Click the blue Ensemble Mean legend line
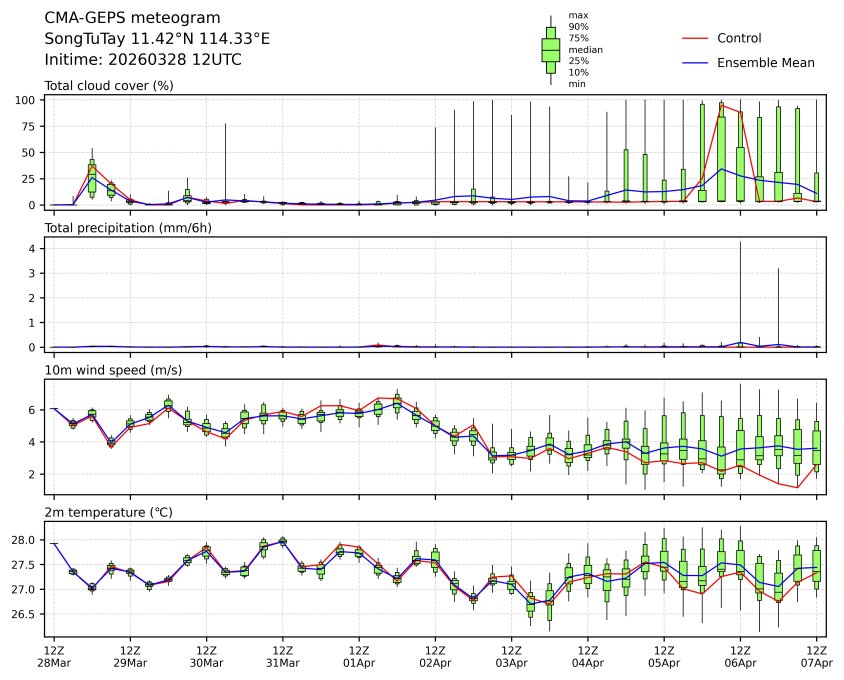Image resolution: width=844 pixels, height=680 pixels. 695,62
